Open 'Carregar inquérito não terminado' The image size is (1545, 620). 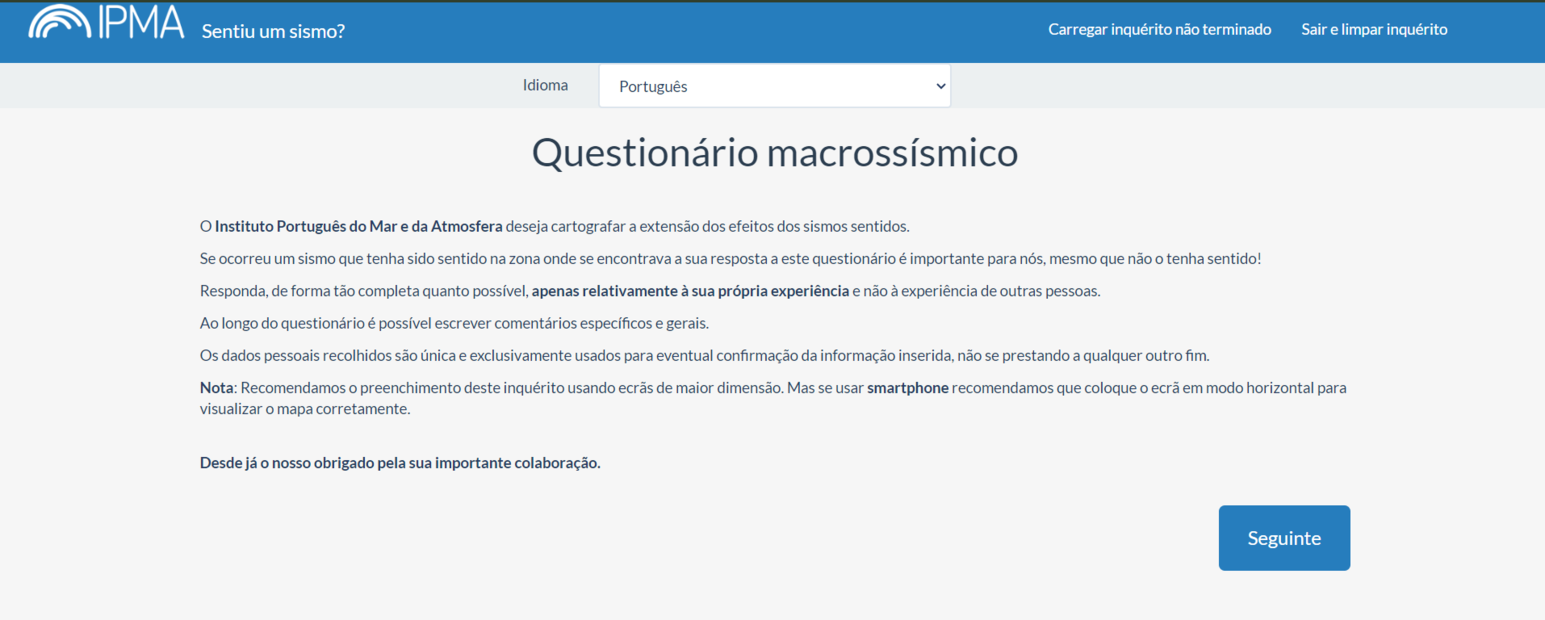1159,30
